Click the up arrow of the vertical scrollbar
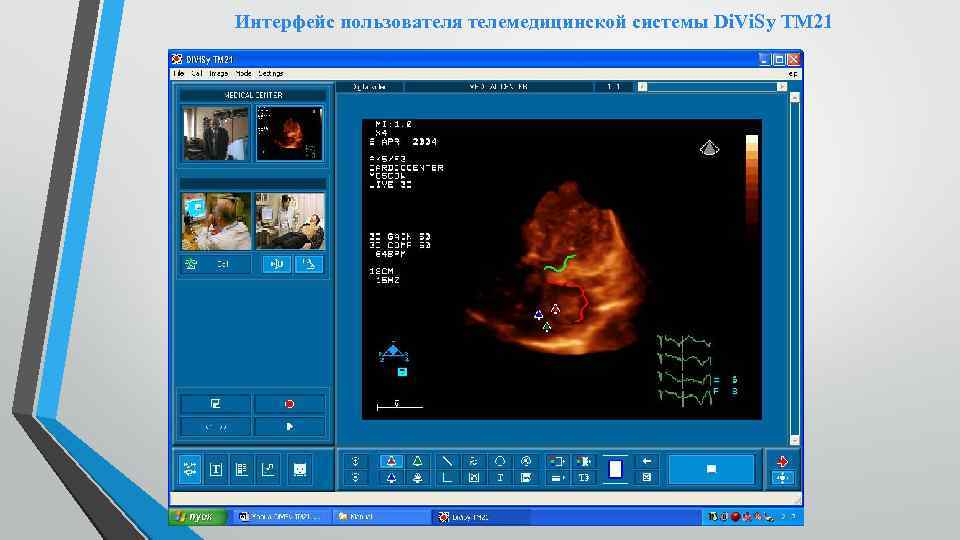The height and width of the screenshot is (540, 960). [795, 97]
